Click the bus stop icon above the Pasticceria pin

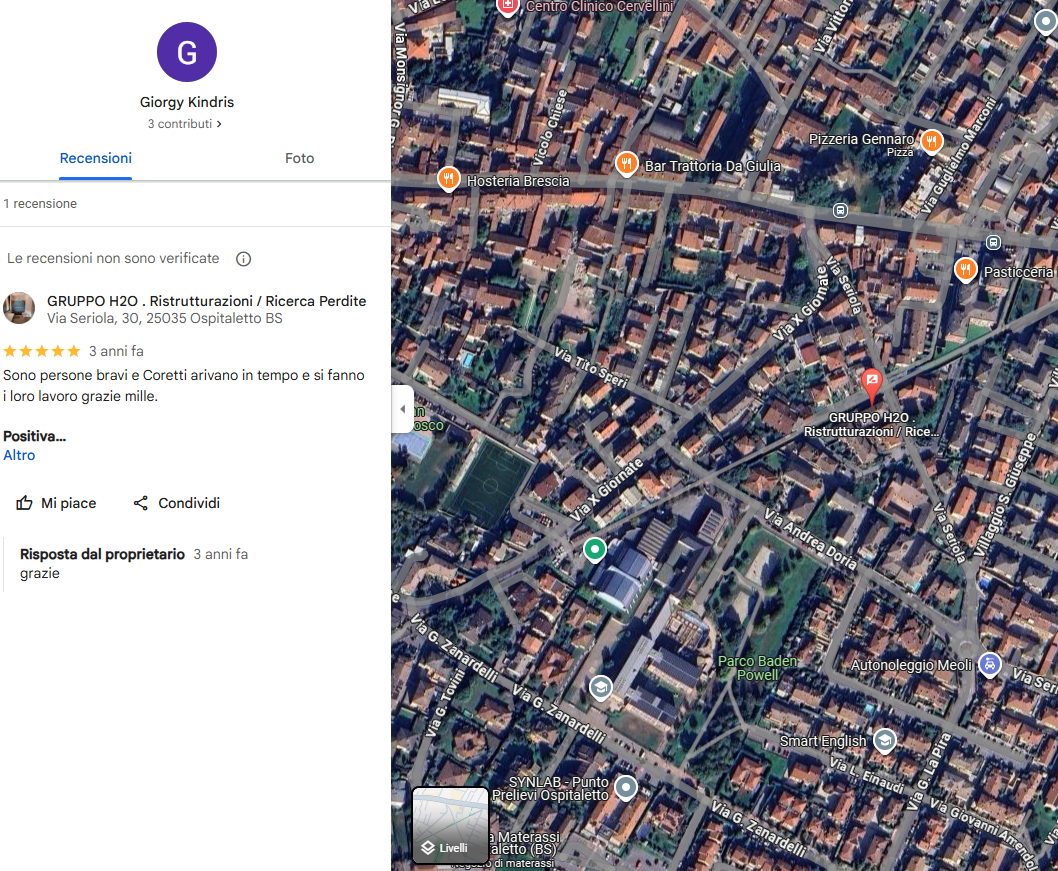[x=993, y=242]
